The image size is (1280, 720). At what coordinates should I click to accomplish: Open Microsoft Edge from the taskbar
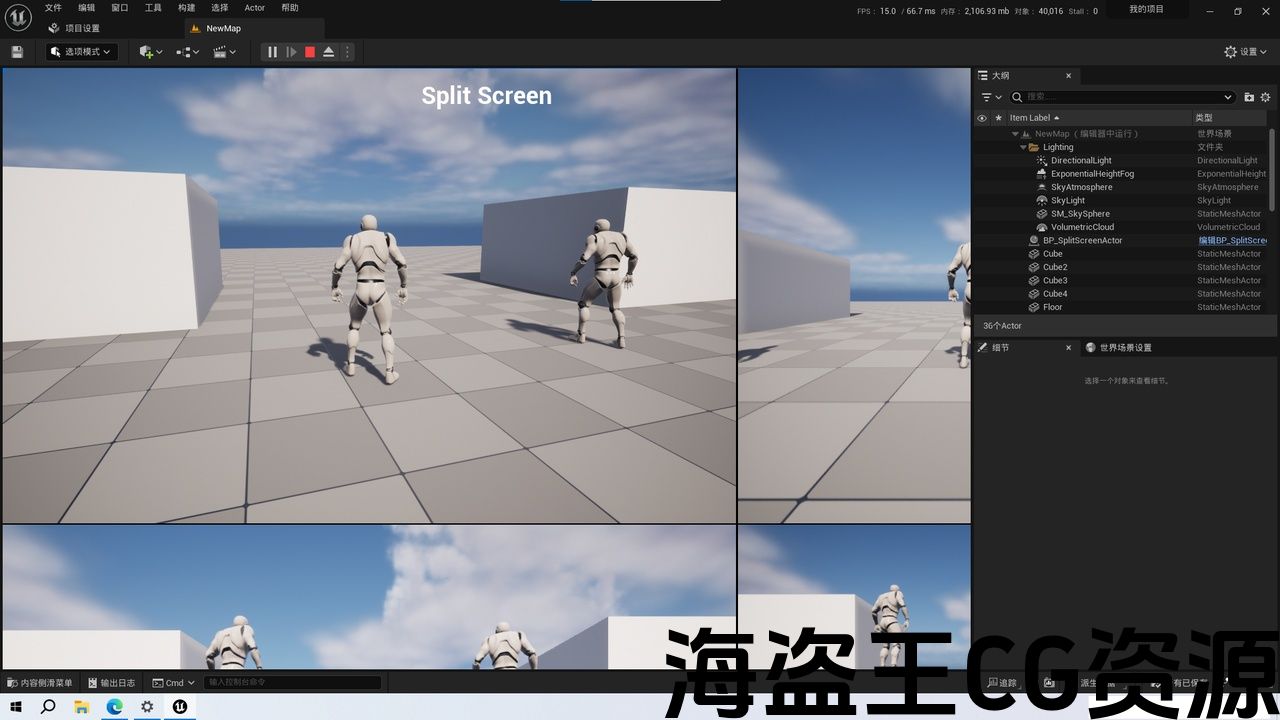pos(114,707)
